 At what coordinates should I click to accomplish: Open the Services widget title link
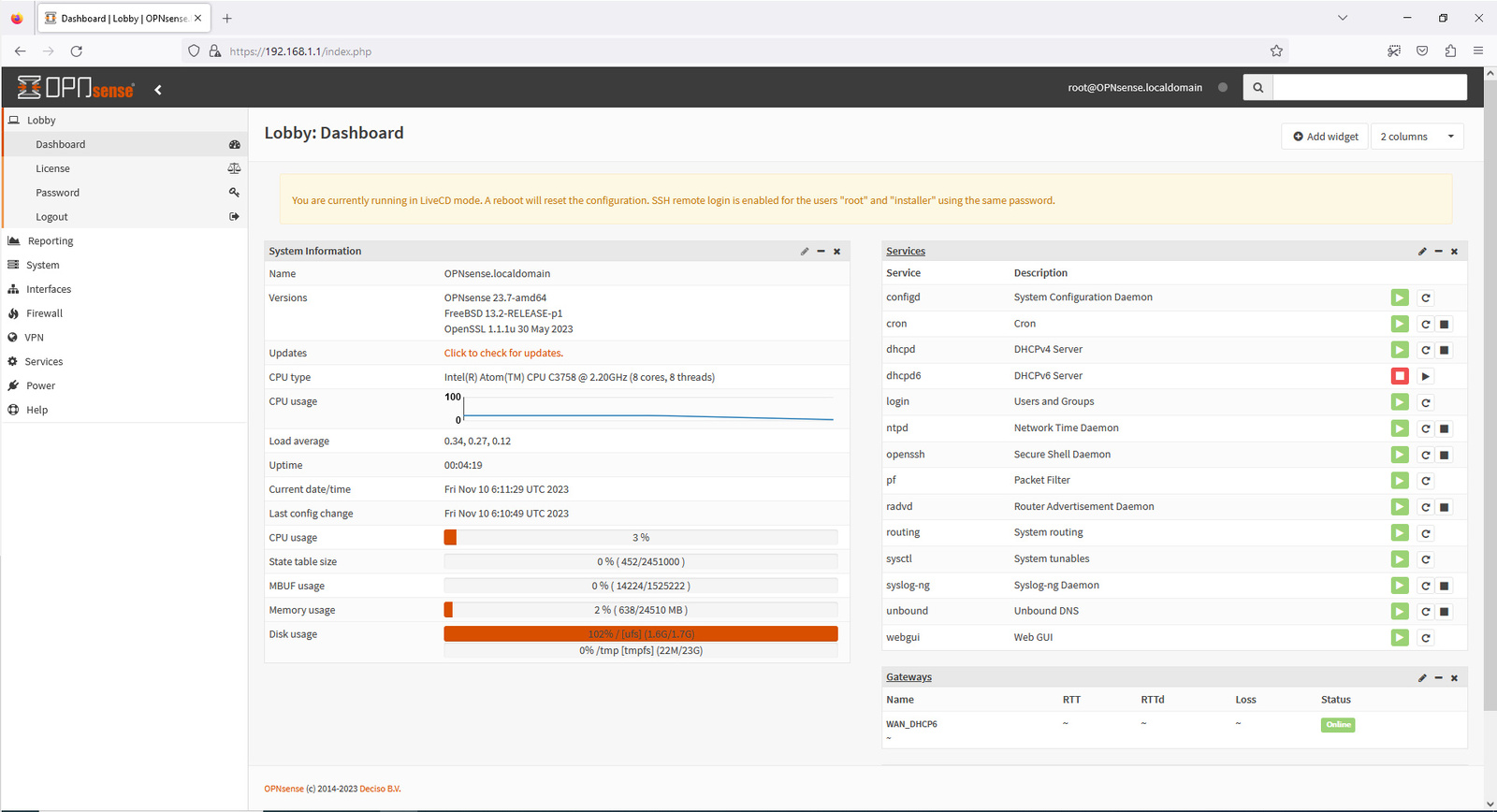tap(906, 251)
